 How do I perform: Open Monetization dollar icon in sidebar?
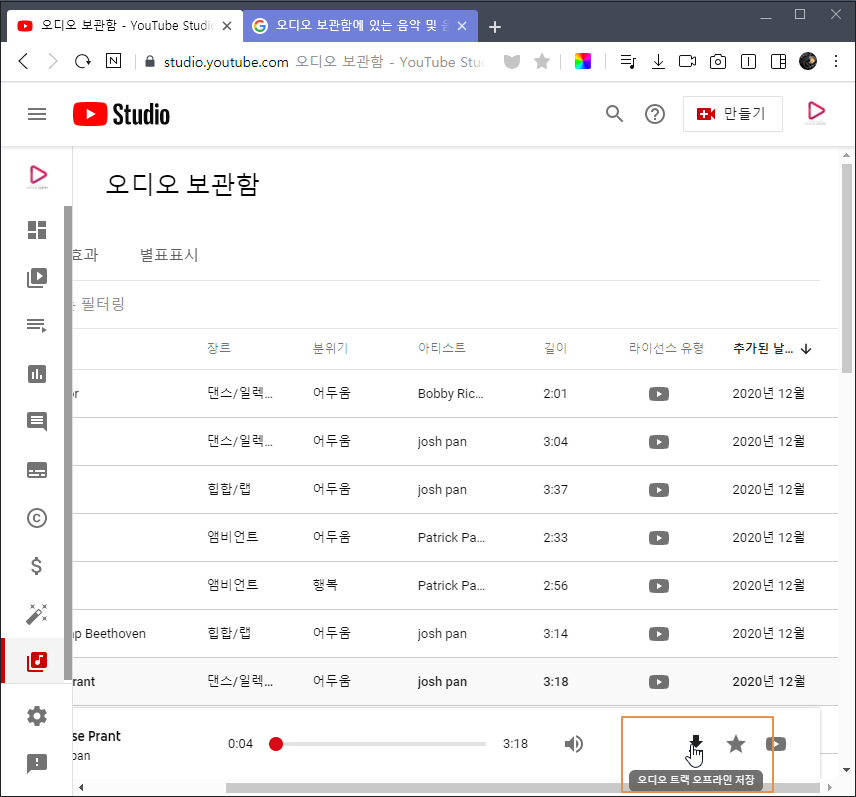pos(37,566)
